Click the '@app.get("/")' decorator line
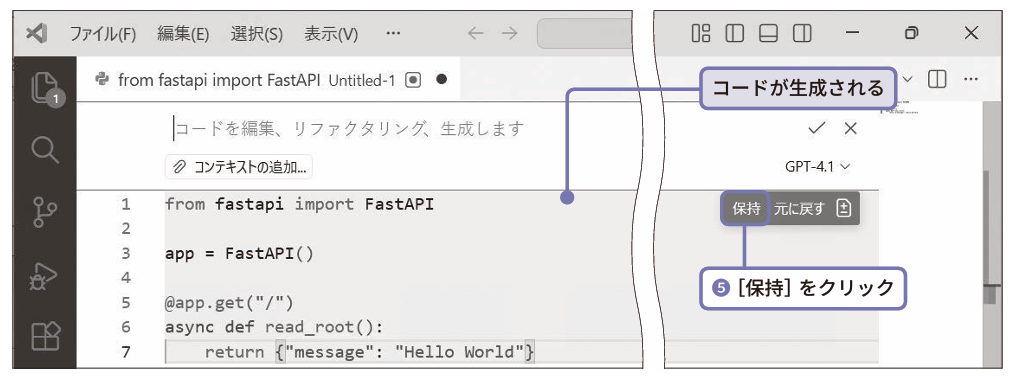Viewport: 1015px width, 382px height. point(229,302)
